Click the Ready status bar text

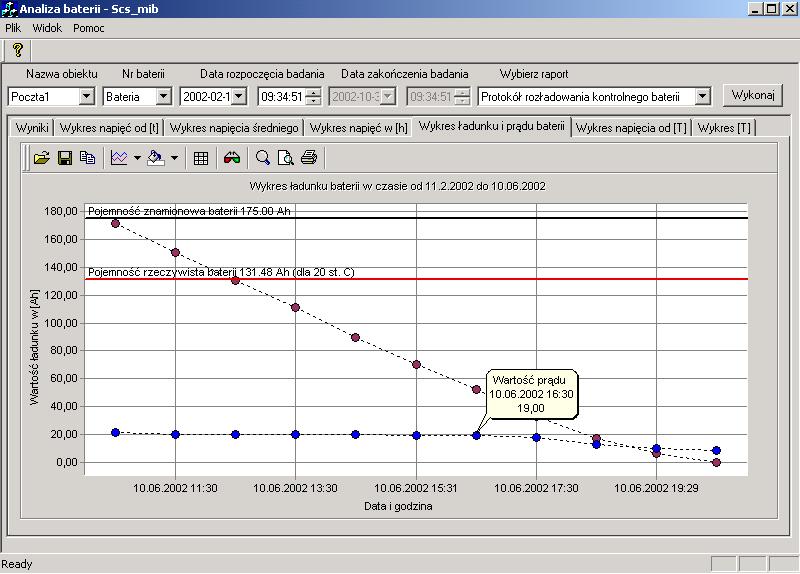click(x=17, y=564)
